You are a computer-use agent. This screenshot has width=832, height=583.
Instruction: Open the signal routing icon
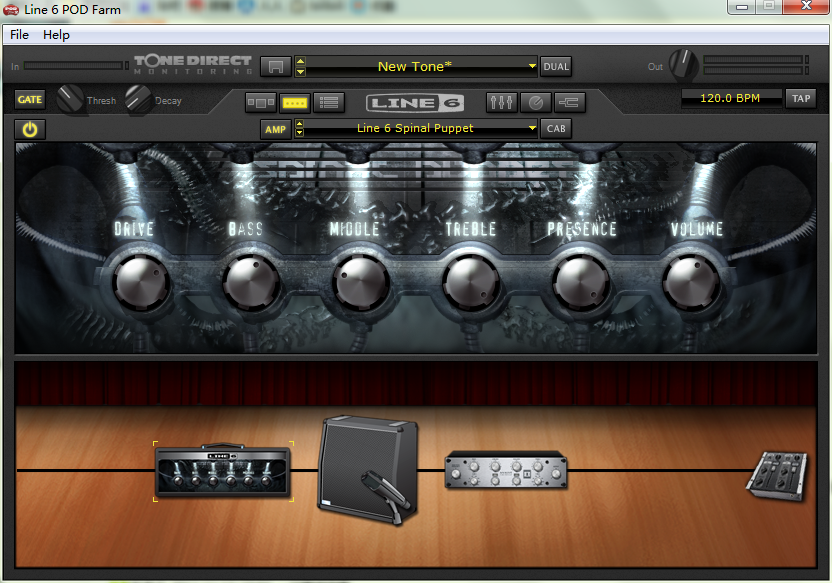pyautogui.click(x=569, y=102)
